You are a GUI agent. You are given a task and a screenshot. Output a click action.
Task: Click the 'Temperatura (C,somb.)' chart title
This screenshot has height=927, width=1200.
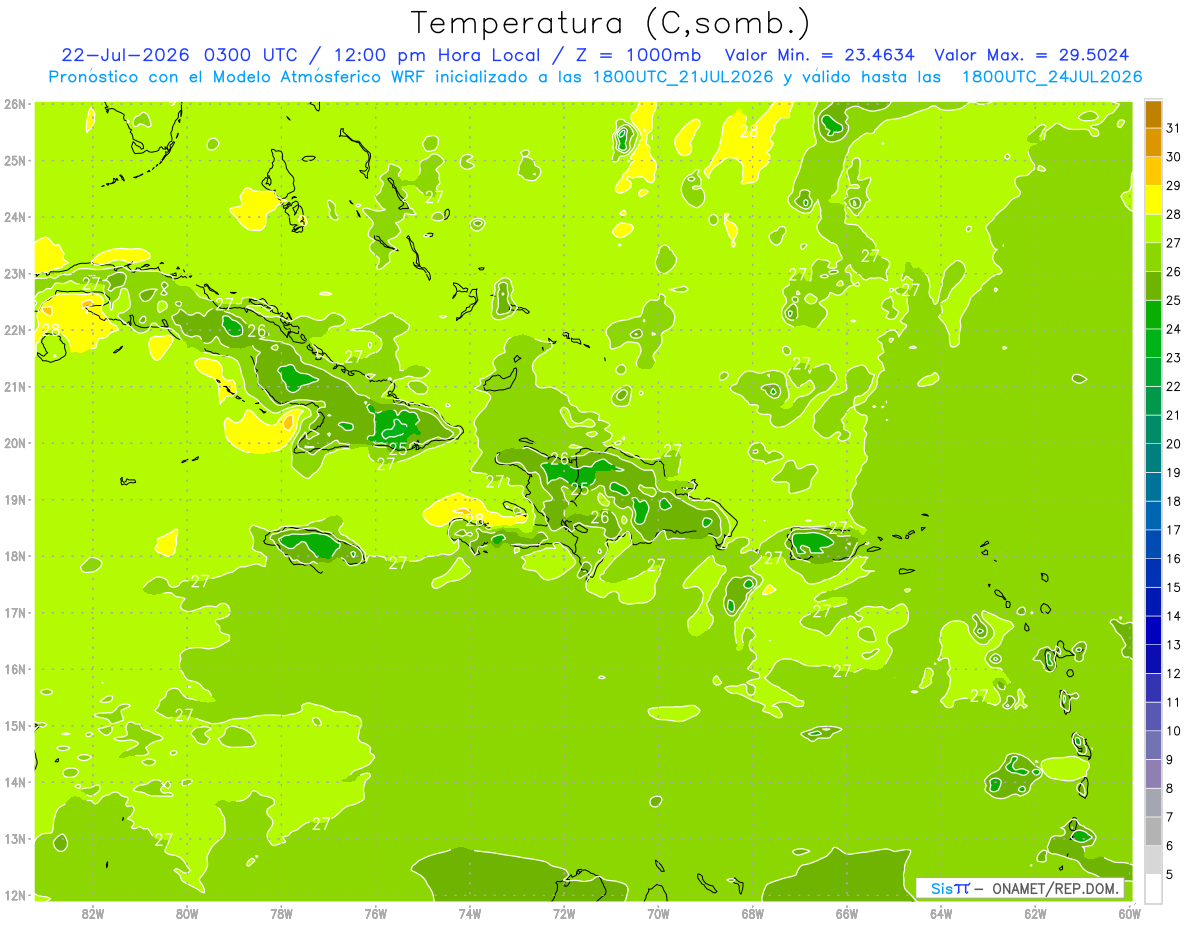point(611,23)
